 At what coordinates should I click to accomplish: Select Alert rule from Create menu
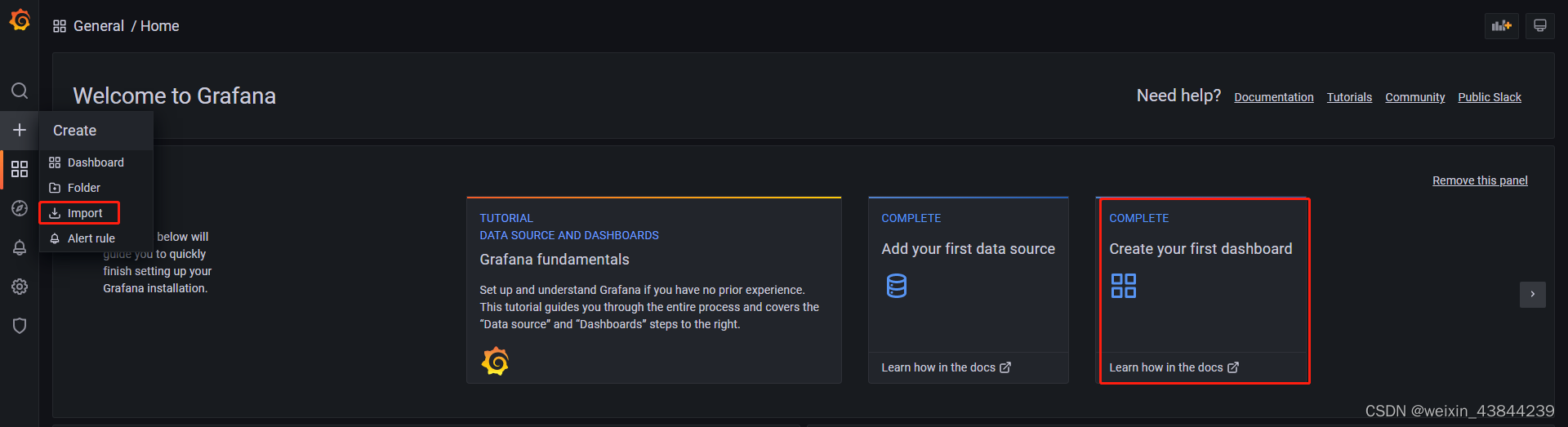click(x=91, y=238)
